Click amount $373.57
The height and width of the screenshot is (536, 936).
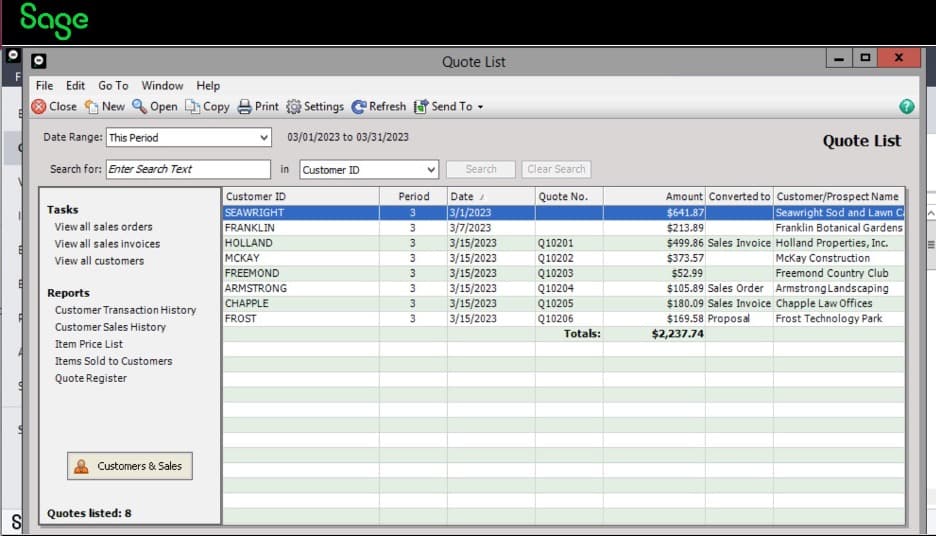coord(685,258)
